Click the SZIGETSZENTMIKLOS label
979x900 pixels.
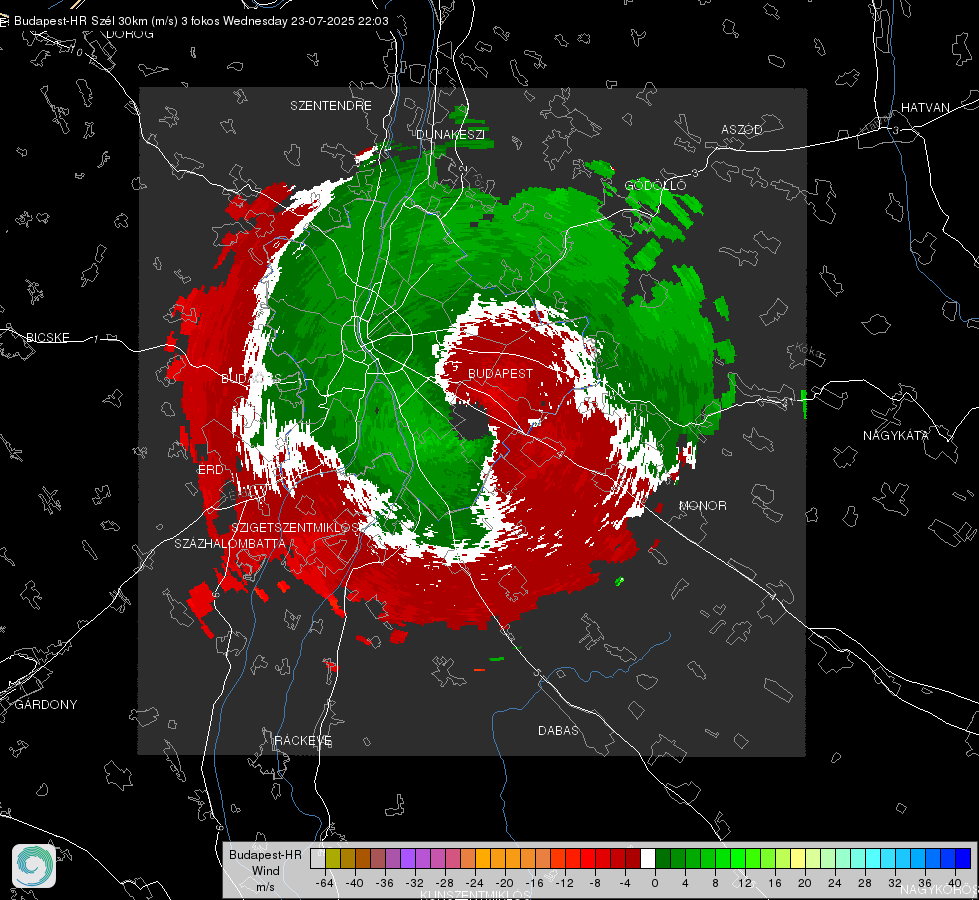point(295,527)
